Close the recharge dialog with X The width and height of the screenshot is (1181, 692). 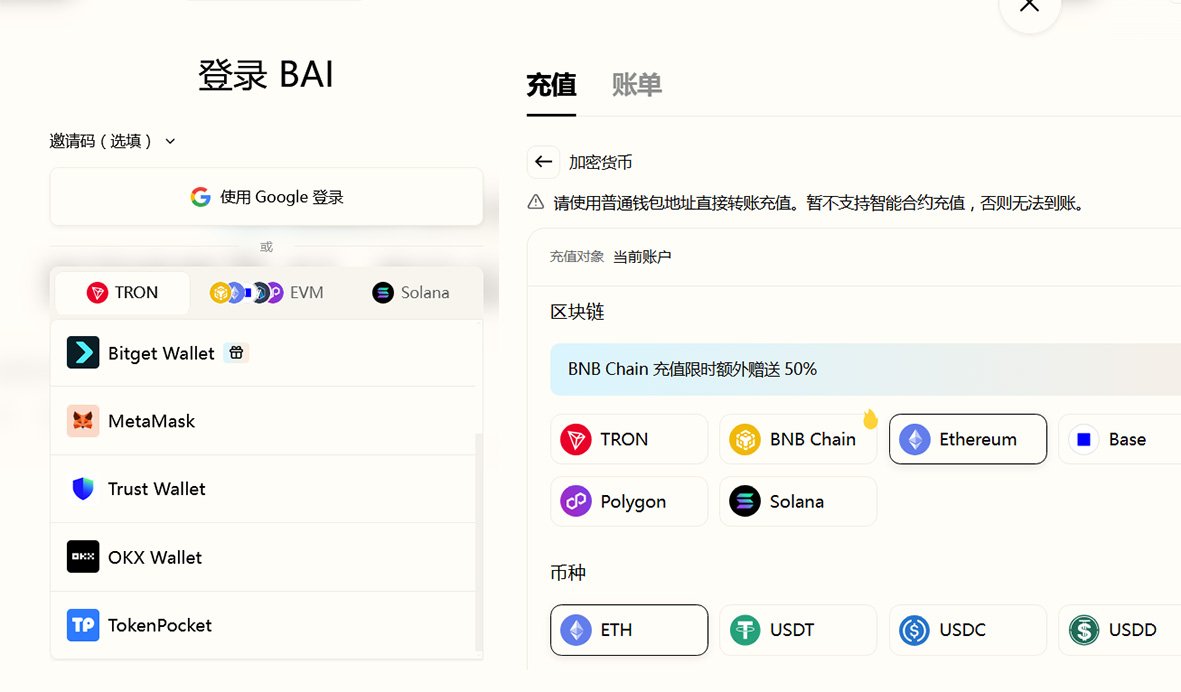coord(1030,6)
